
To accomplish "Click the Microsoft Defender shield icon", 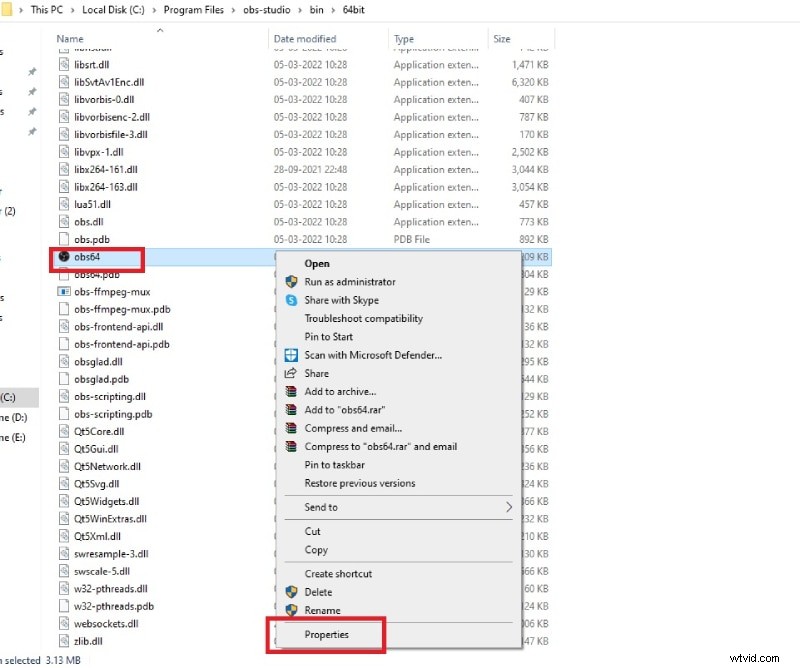I will pos(292,355).
